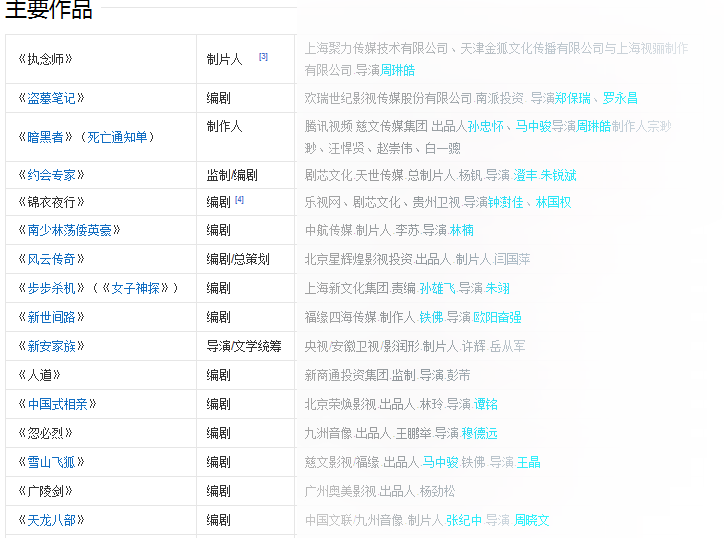Open 郑保瑞 director link
Image resolution: width=724 pixels, height=538 pixels.
pyautogui.click(x=573, y=98)
